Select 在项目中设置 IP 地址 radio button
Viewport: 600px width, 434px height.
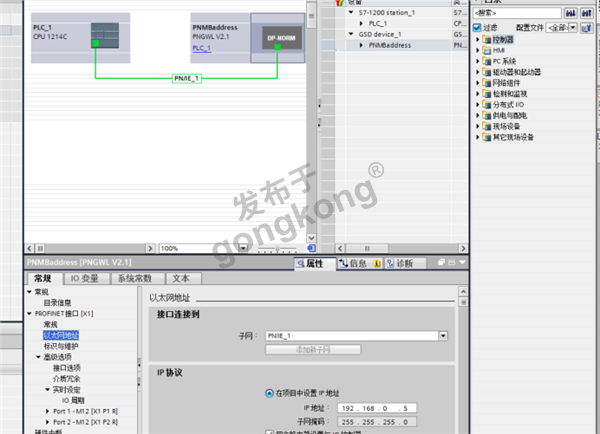click(269, 393)
